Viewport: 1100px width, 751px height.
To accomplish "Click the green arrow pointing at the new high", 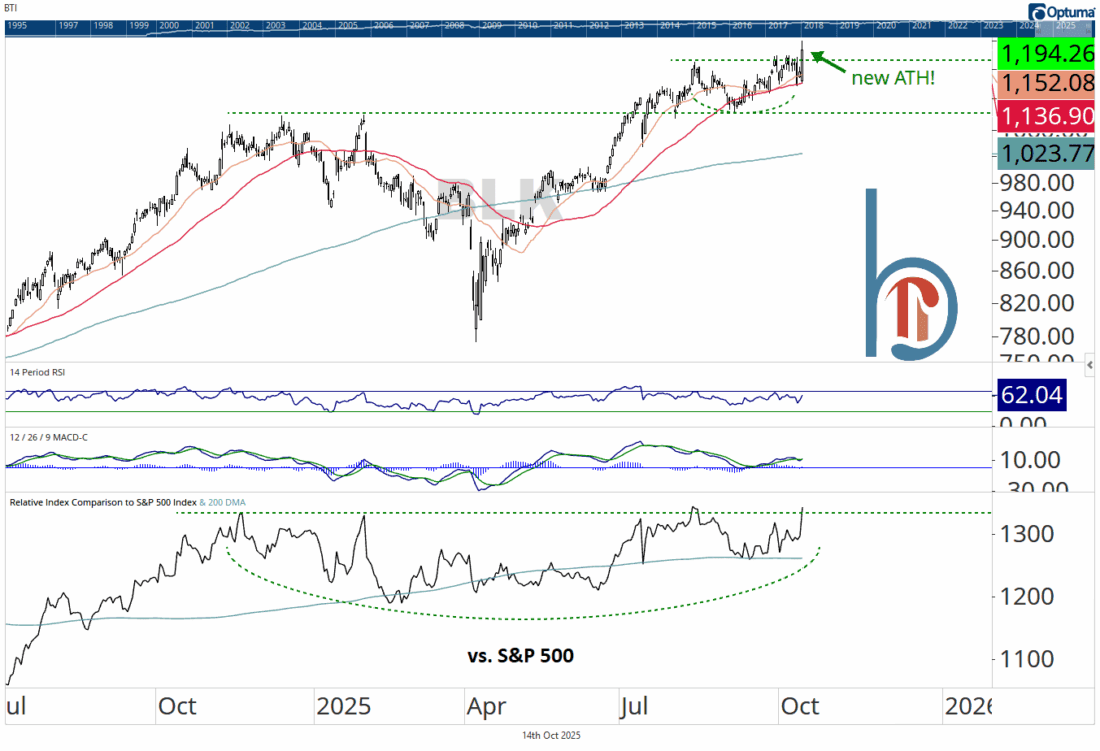I will [x=828, y=62].
